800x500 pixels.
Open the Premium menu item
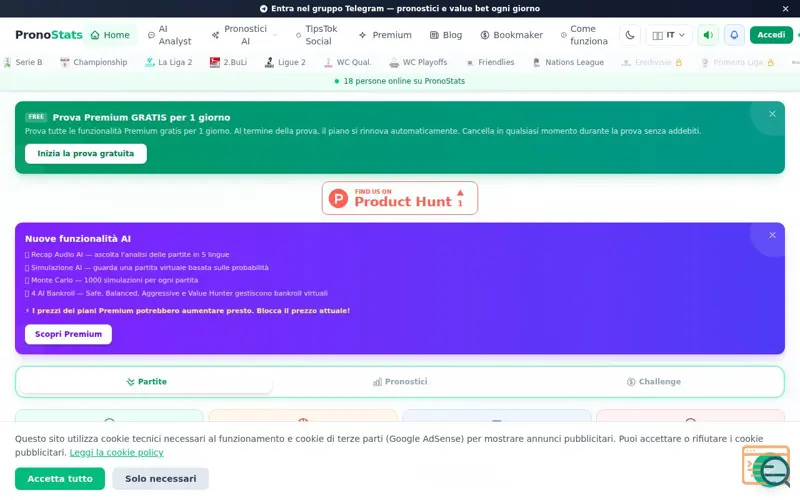click(x=385, y=35)
